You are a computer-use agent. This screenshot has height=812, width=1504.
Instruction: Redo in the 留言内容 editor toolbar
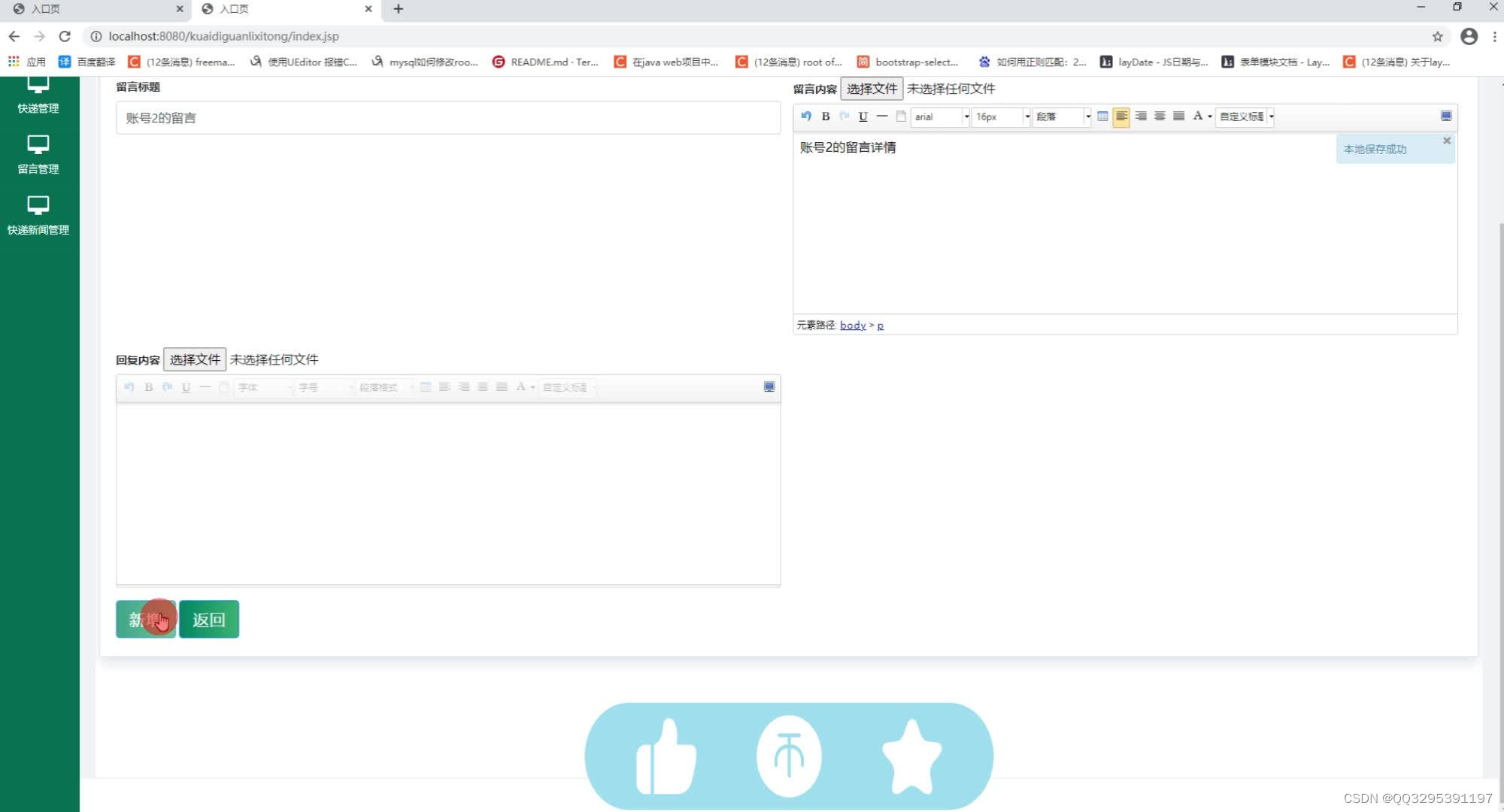pyautogui.click(x=844, y=116)
